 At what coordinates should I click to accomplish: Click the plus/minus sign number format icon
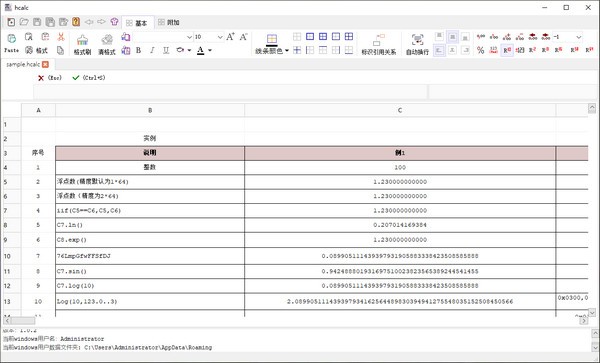[520, 50]
